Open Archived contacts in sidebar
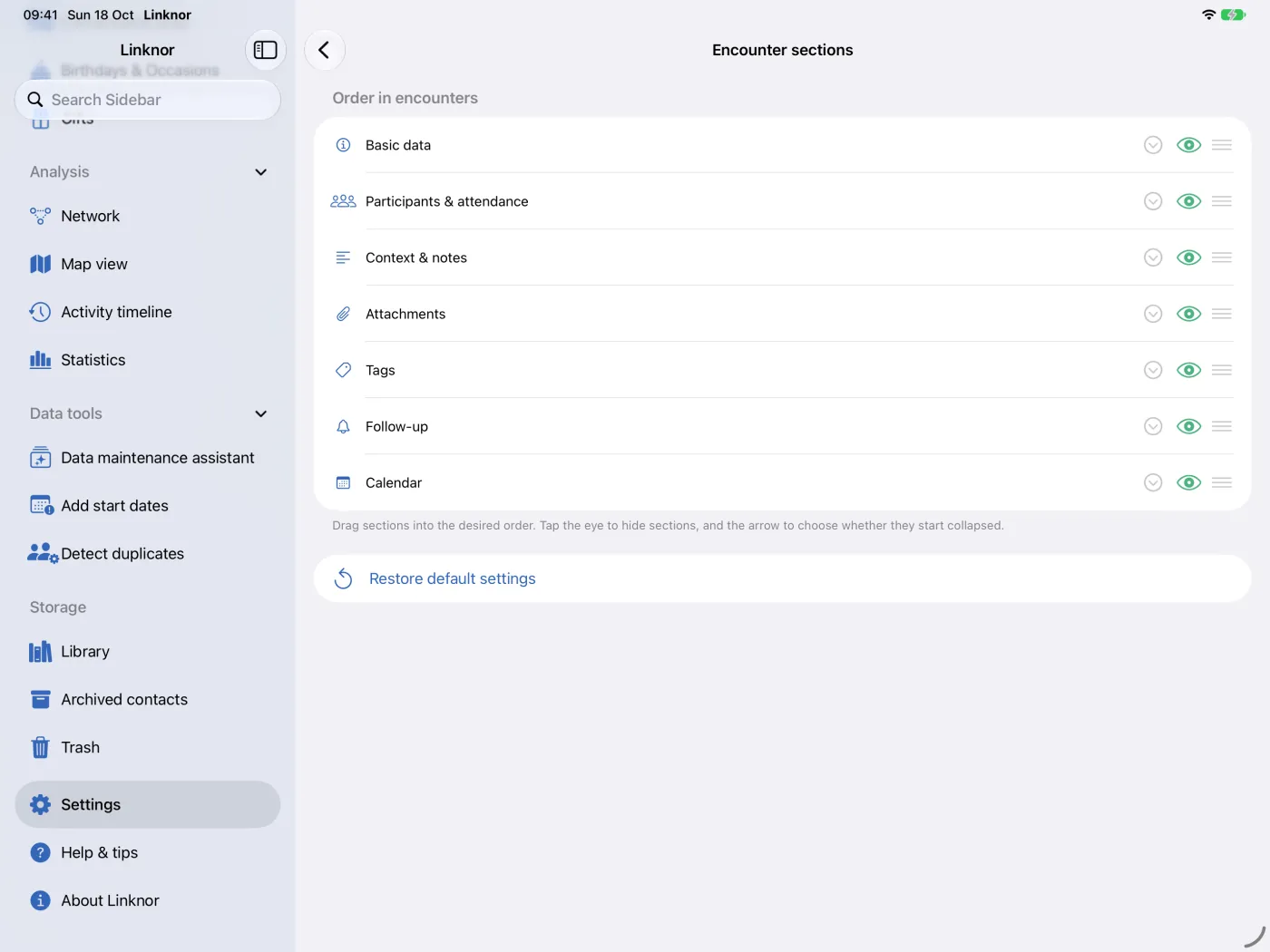 (x=148, y=700)
